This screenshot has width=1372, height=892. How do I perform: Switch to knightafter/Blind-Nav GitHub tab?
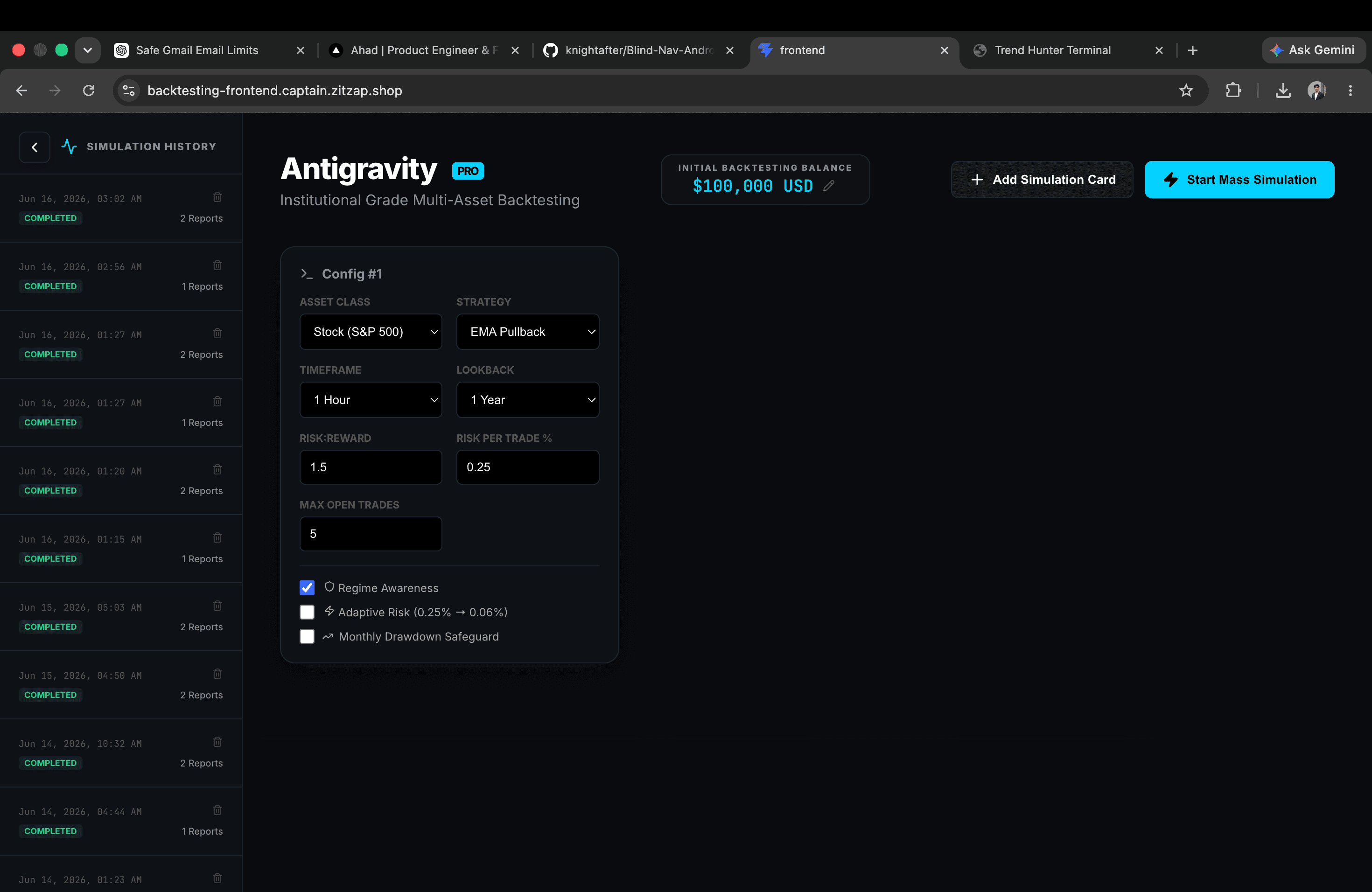pos(639,51)
